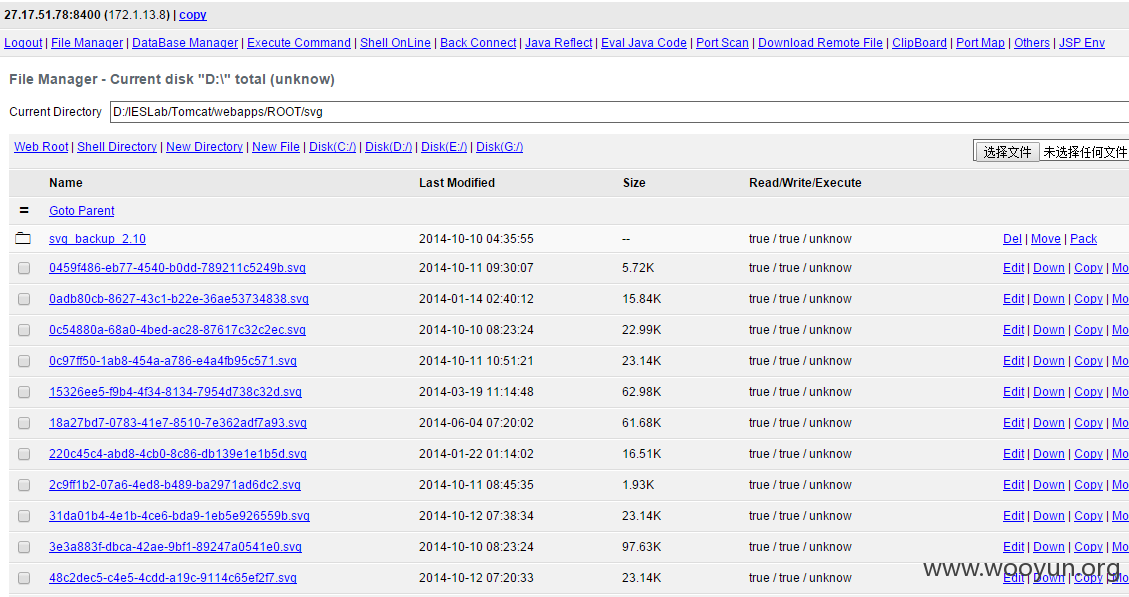Select checkbox for 31da01b4-4e1b svg

point(24,516)
